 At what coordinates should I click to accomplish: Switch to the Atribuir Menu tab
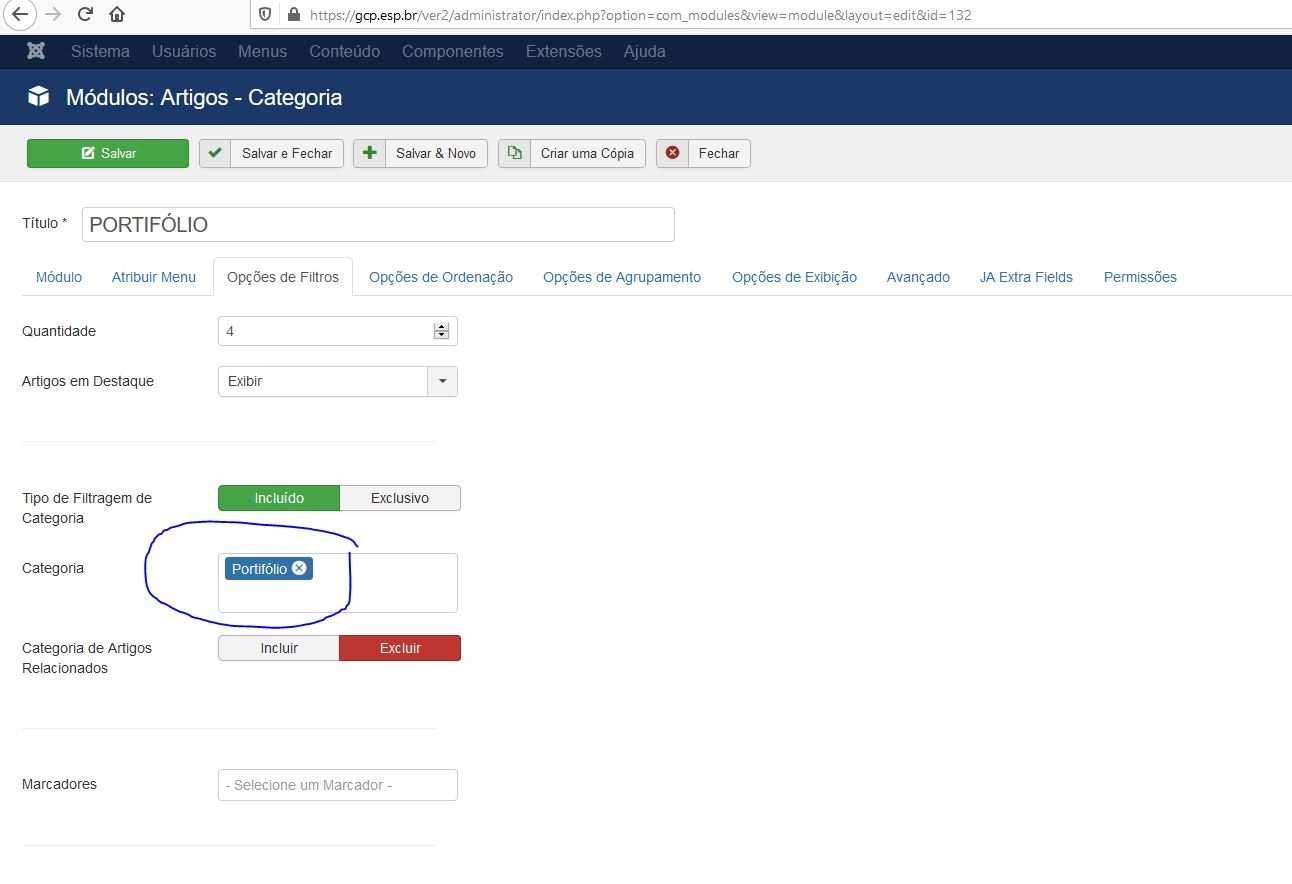click(x=154, y=277)
